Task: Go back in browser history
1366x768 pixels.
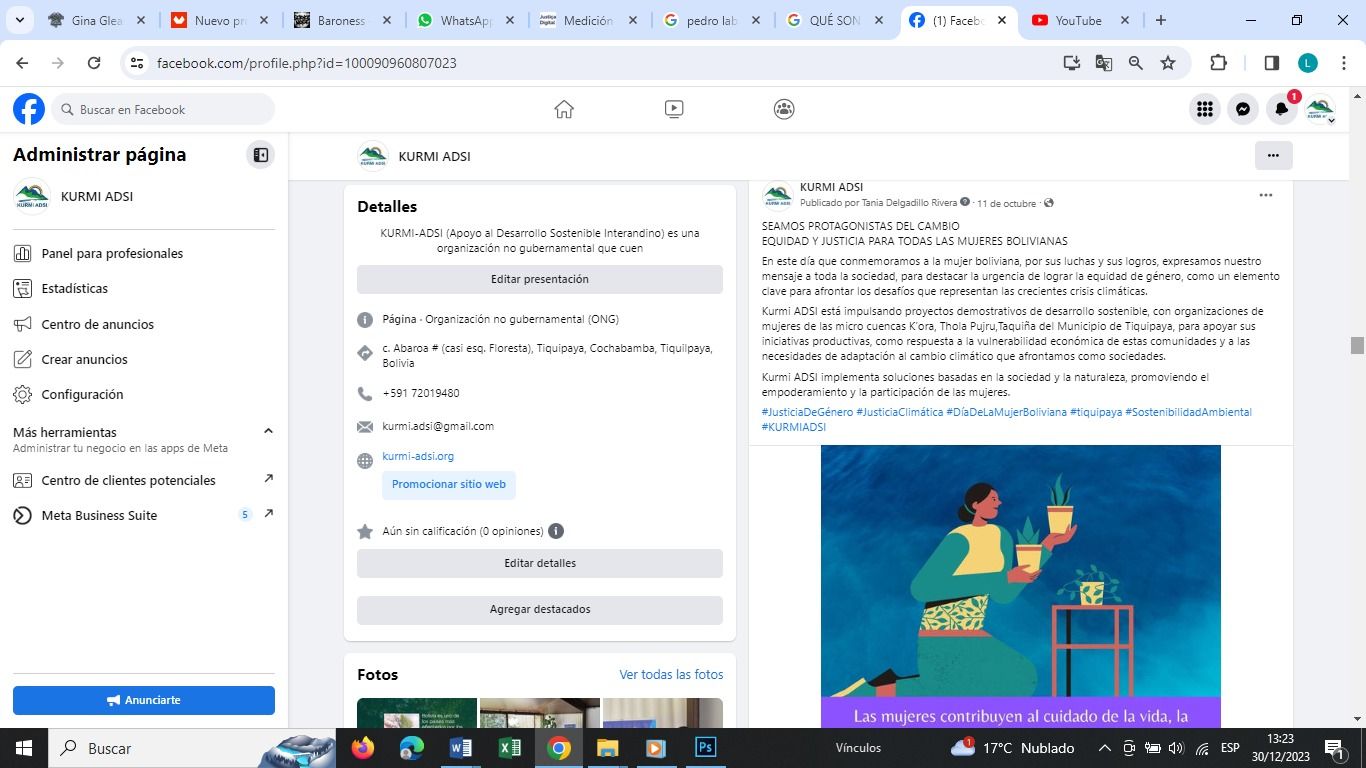Action: [22, 63]
